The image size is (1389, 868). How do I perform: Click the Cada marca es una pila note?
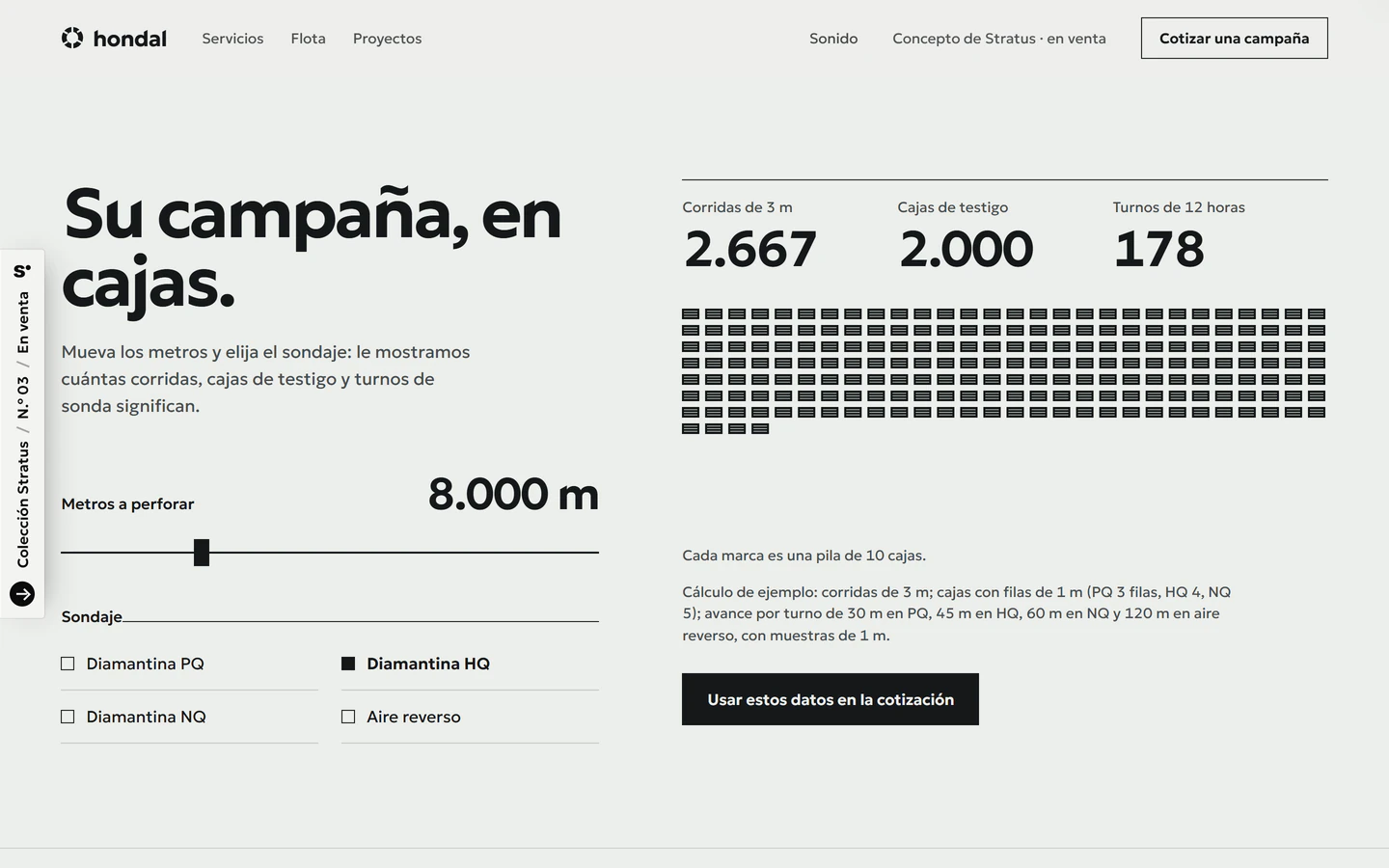(803, 556)
